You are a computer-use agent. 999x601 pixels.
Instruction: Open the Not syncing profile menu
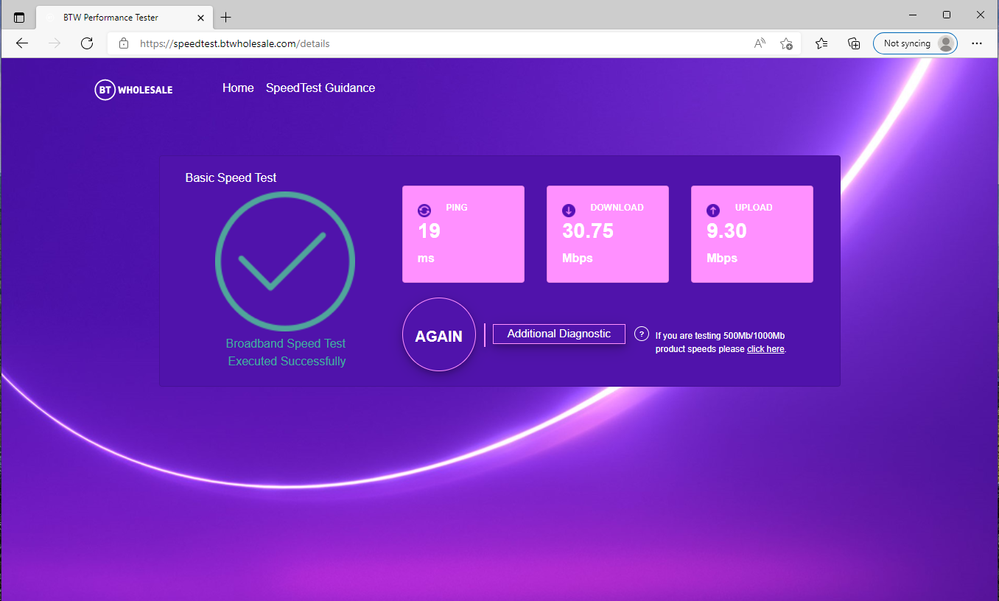point(915,43)
